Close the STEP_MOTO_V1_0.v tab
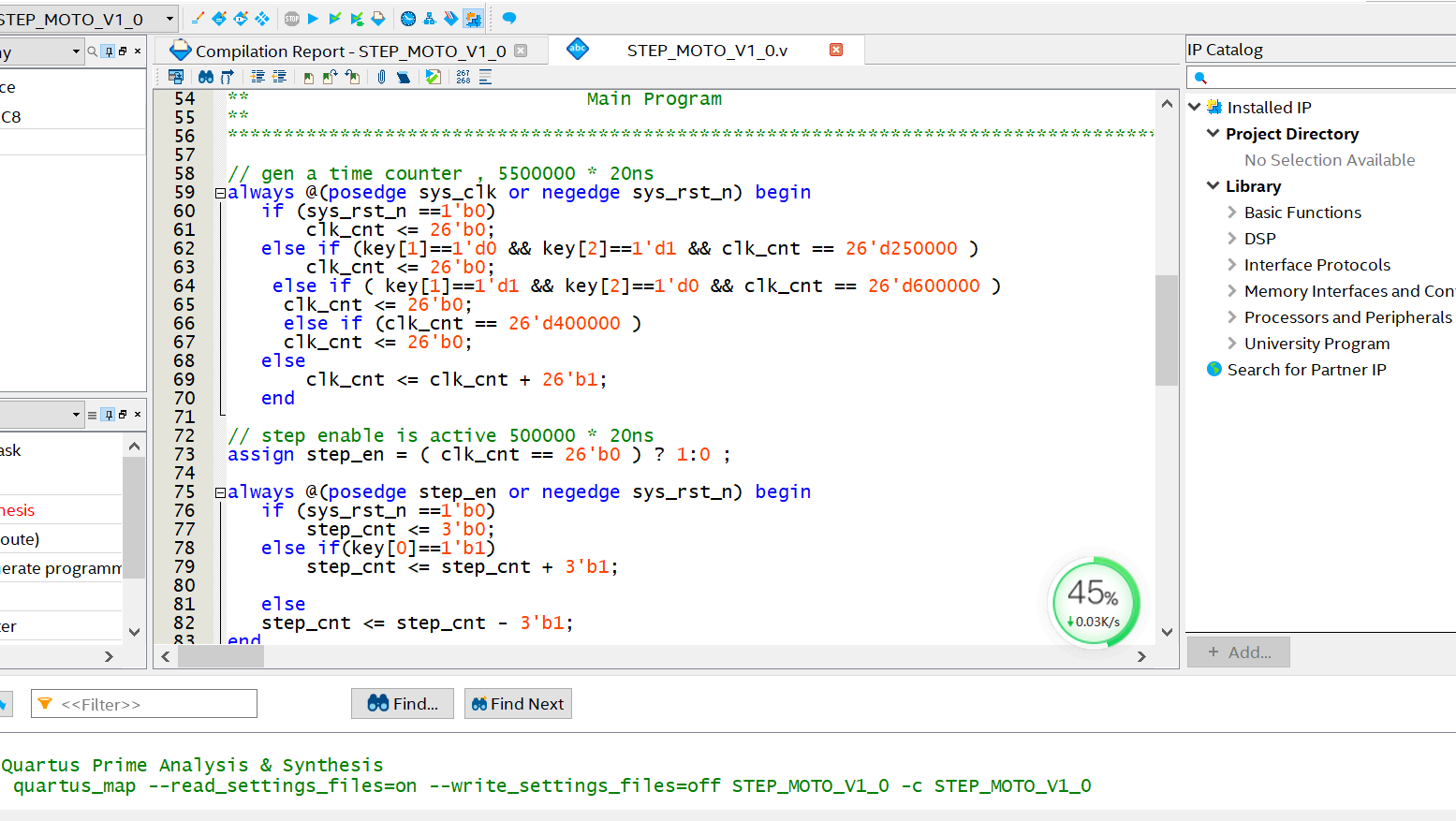 (x=836, y=50)
